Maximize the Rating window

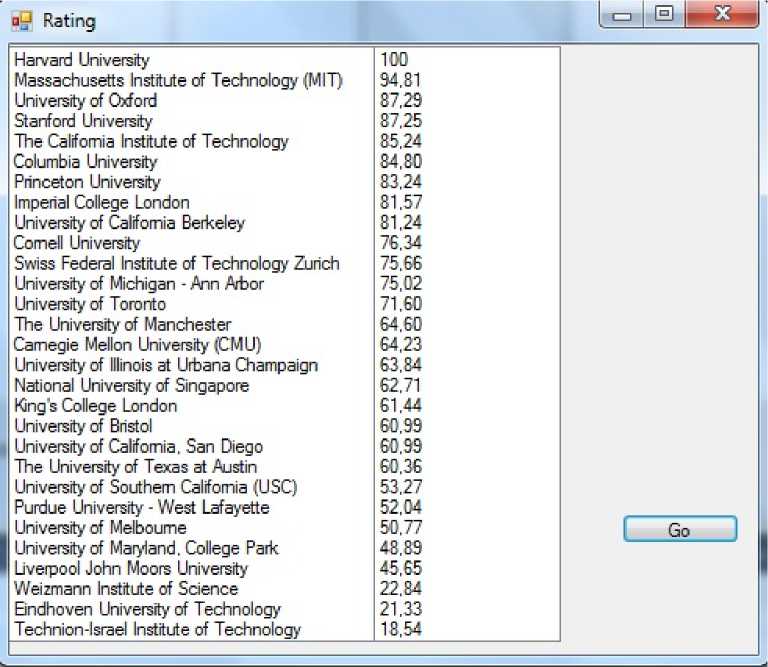664,14
